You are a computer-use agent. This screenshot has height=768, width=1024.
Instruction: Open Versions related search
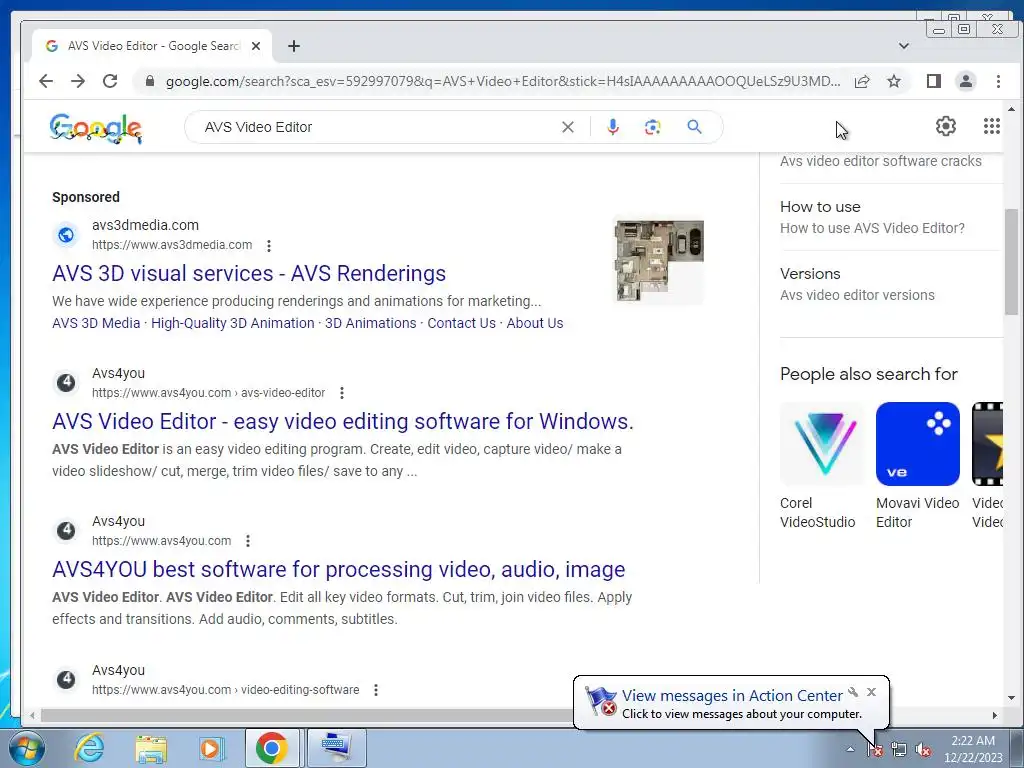pos(857,284)
